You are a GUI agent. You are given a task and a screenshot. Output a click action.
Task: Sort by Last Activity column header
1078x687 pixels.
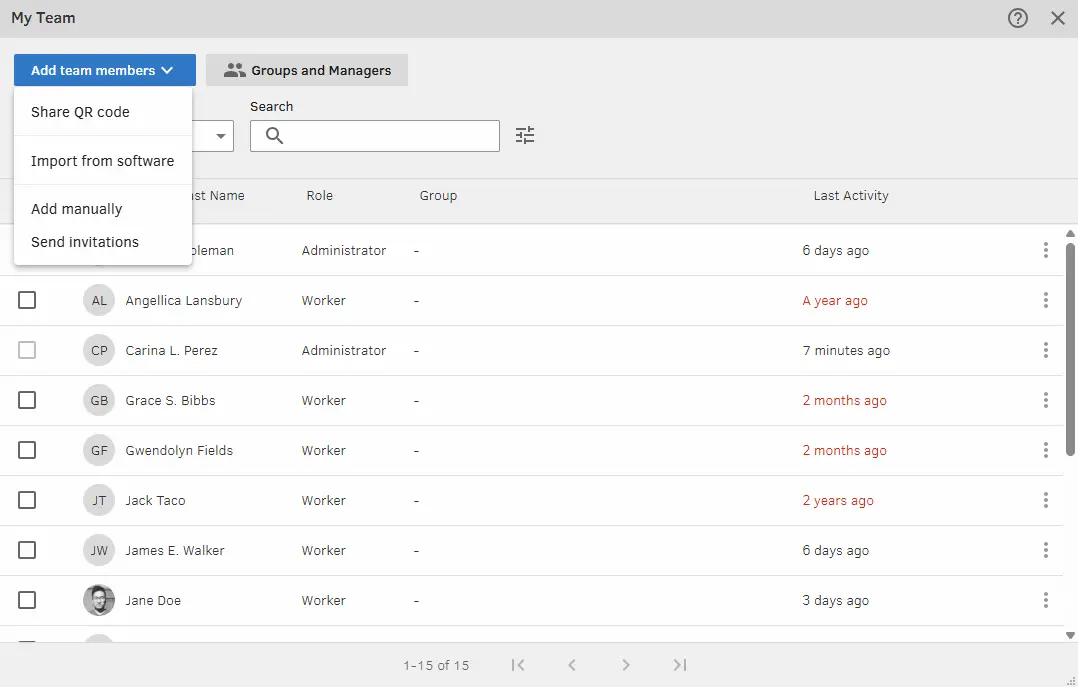(x=850, y=195)
